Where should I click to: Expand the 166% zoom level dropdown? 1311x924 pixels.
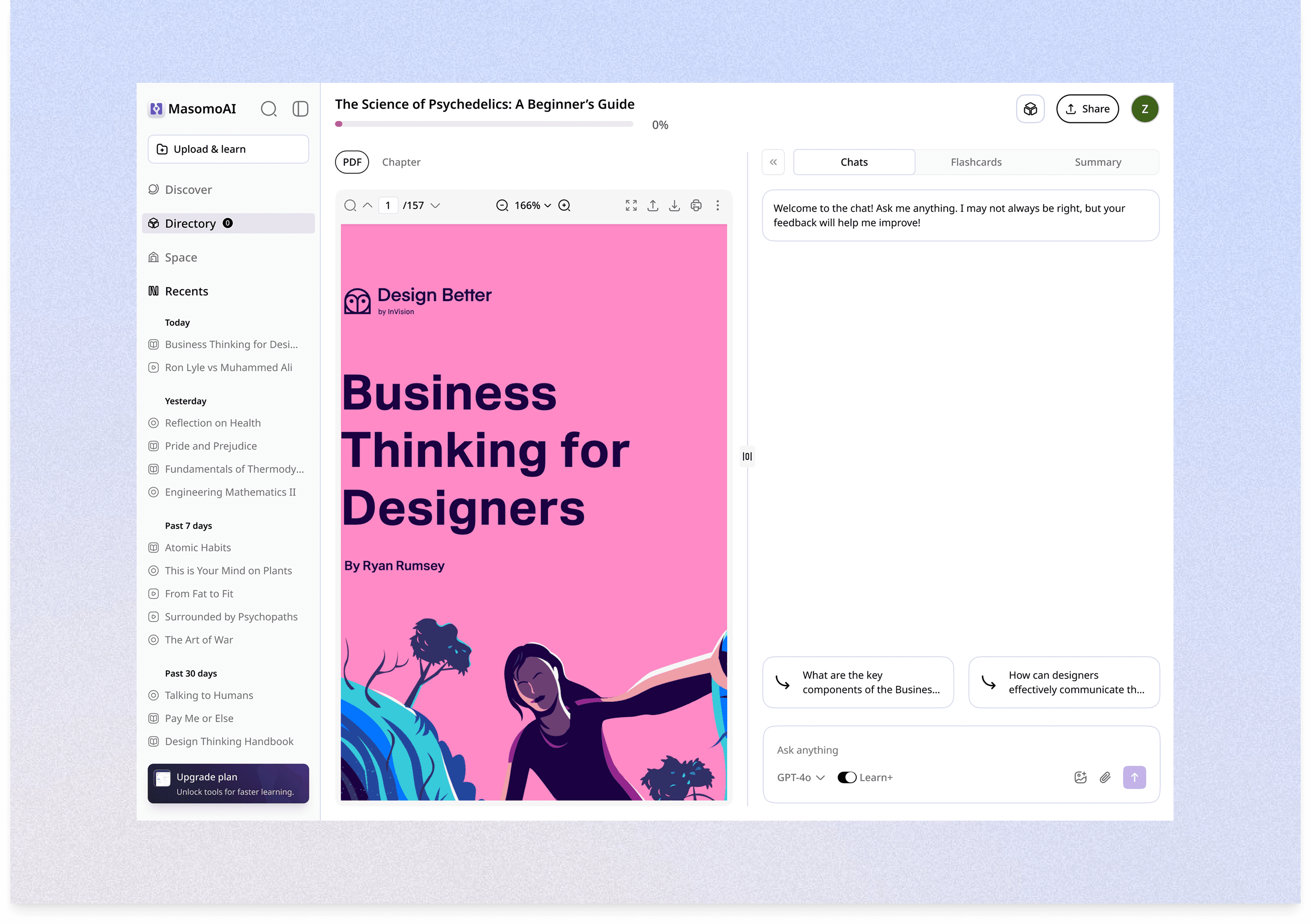pos(532,205)
